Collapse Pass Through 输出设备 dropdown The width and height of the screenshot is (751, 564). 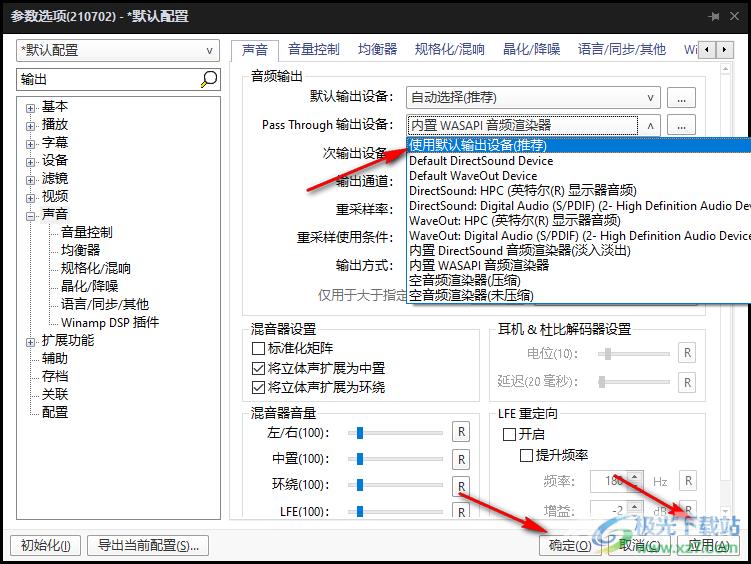tap(650, 125)
